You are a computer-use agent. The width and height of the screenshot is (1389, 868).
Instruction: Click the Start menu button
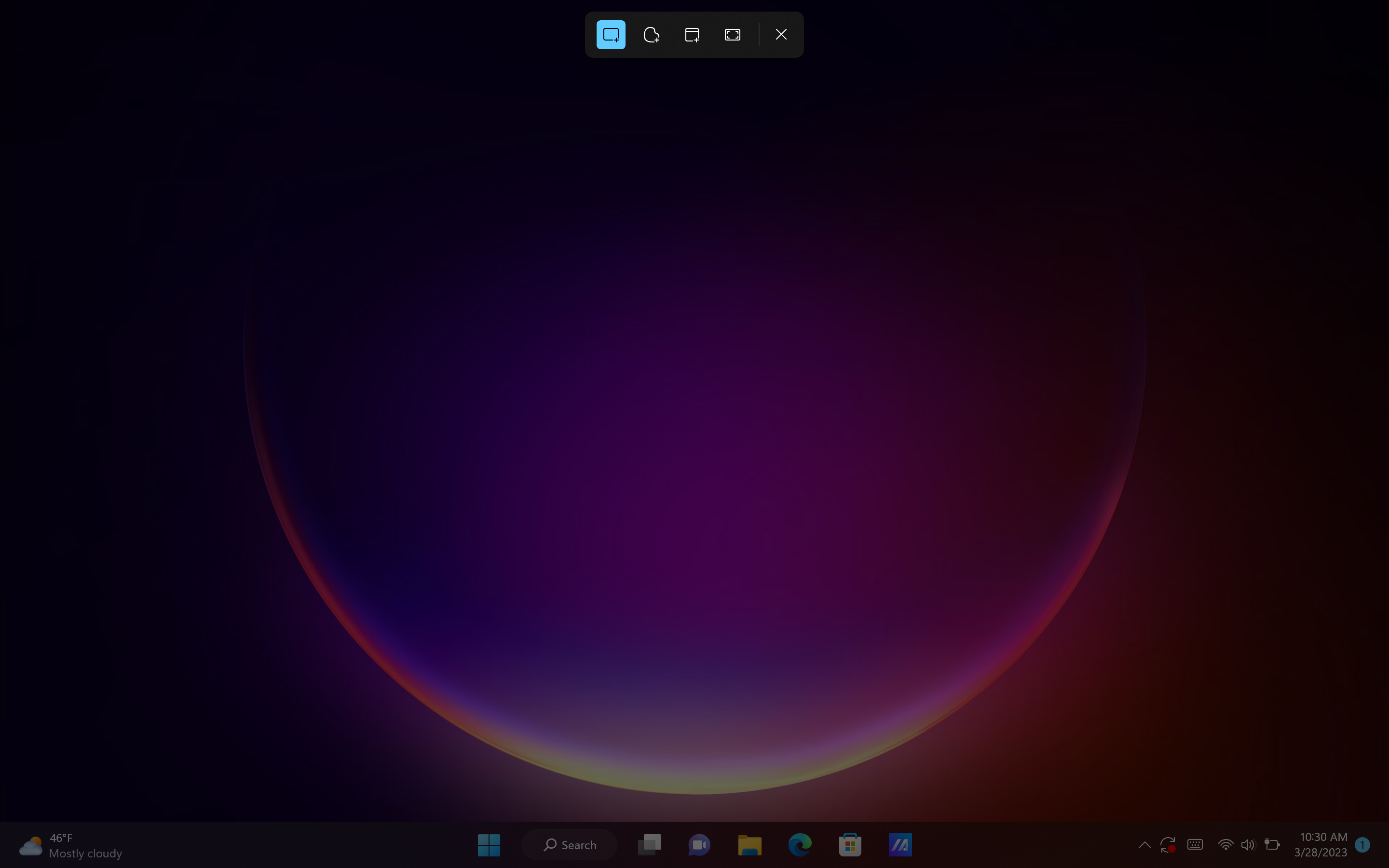pyautogui.click(x=489, y=845)
